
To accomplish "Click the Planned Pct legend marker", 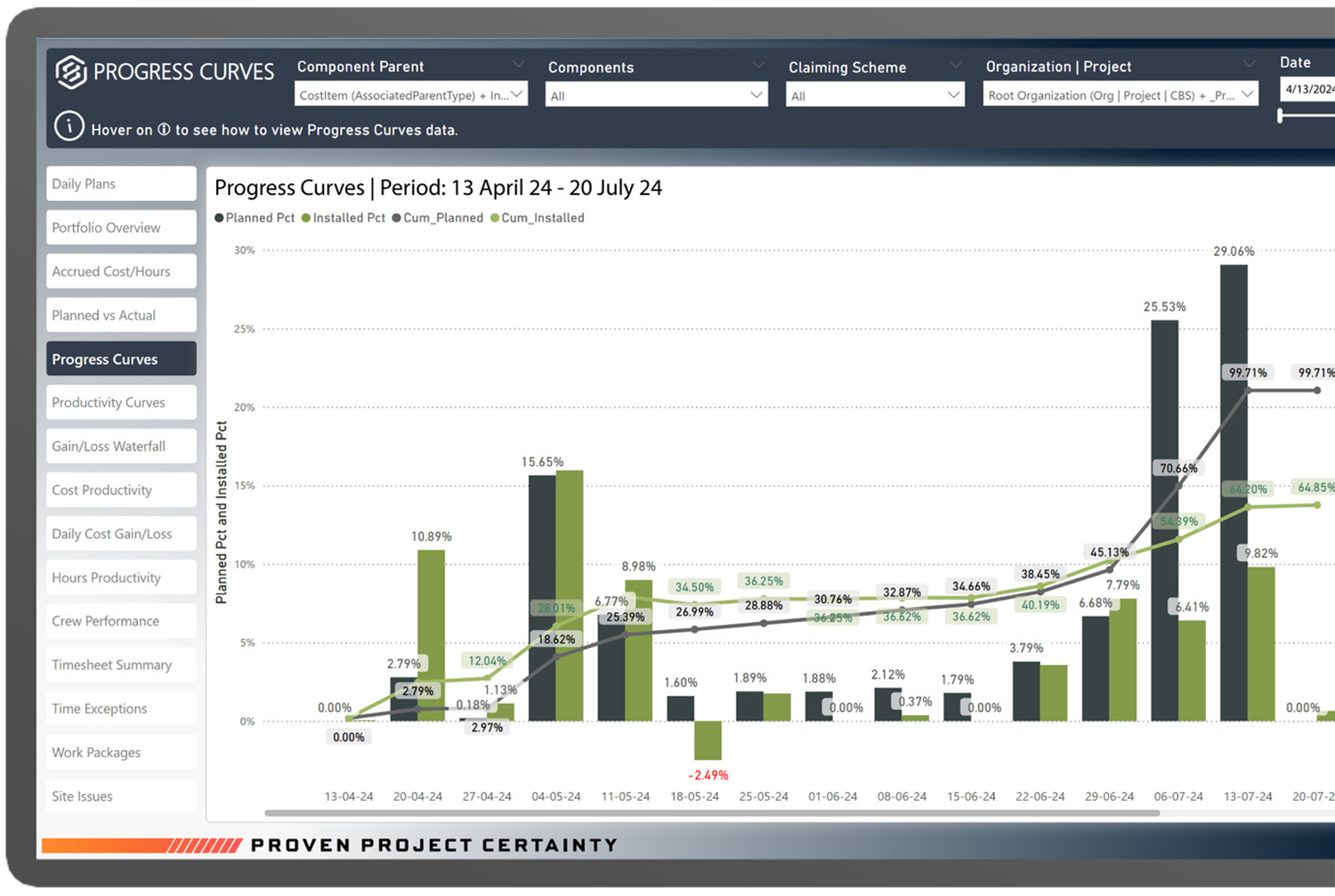I will [x=220, y=218].
